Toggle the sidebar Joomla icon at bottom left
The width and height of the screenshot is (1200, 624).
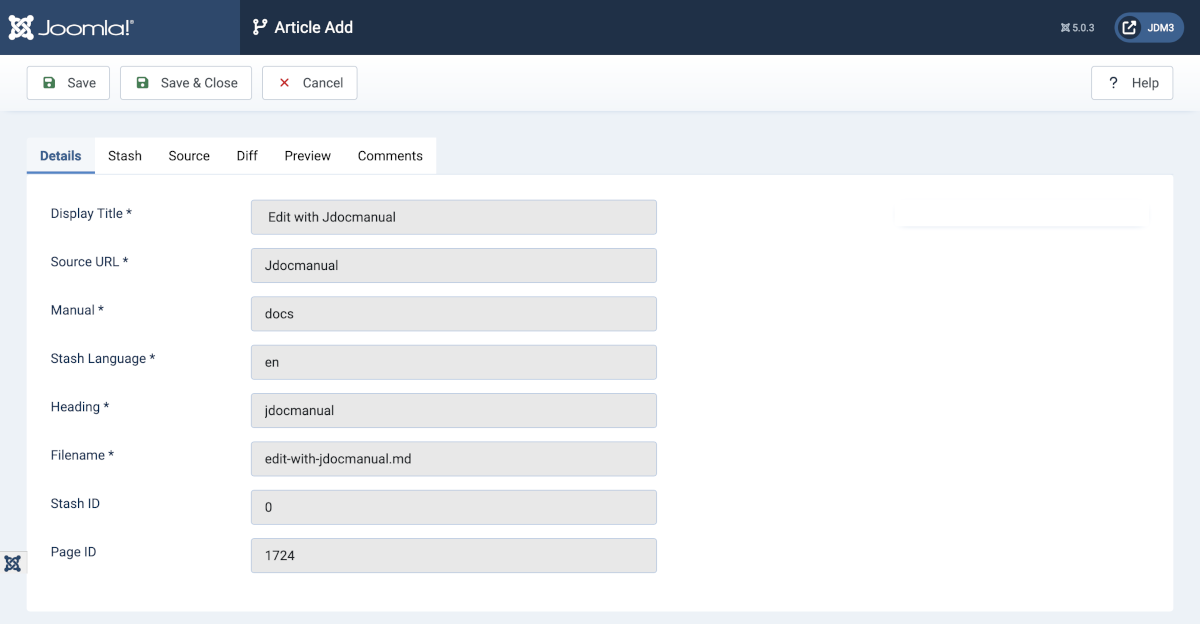tap(13, 563)
